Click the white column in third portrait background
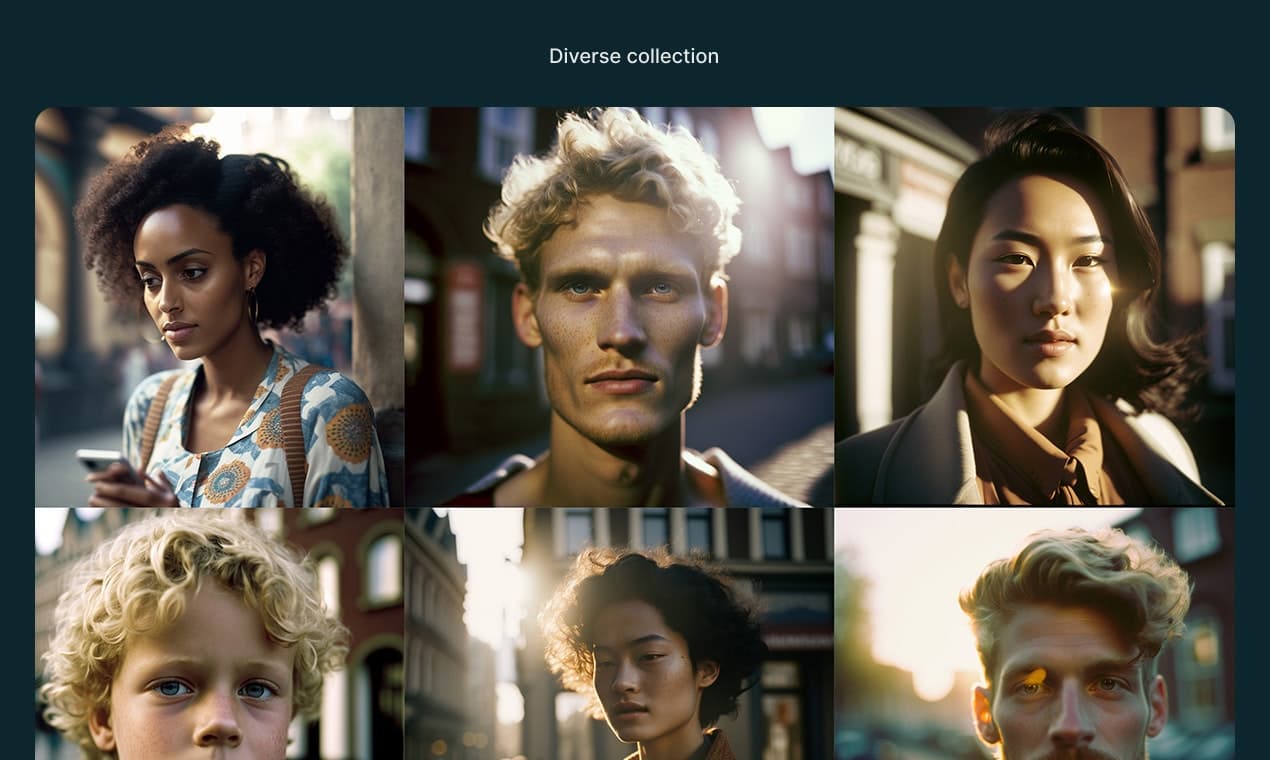 click(x=872, y=320)
